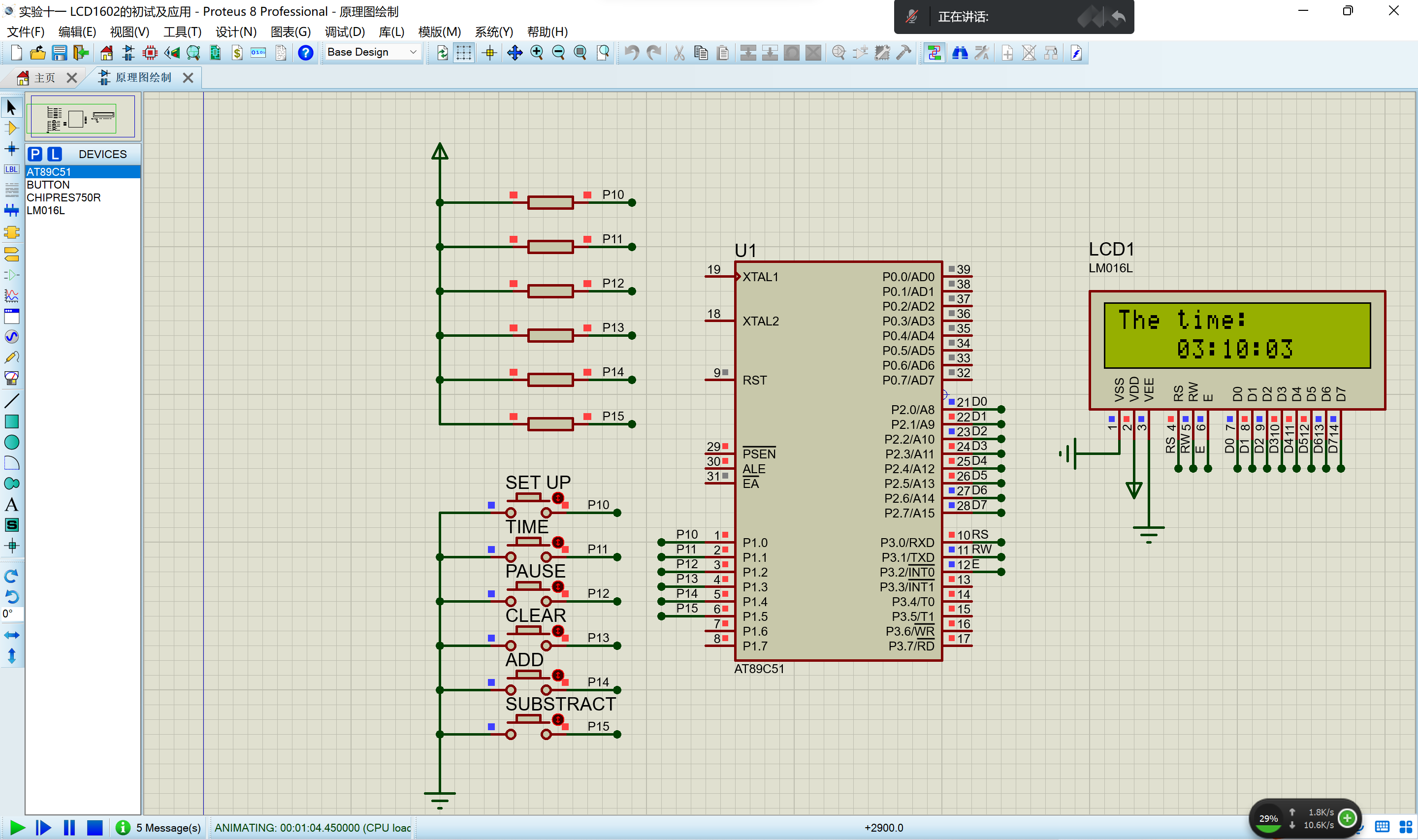Stop the simulation
1418x840 pixels.
(95, 828)
